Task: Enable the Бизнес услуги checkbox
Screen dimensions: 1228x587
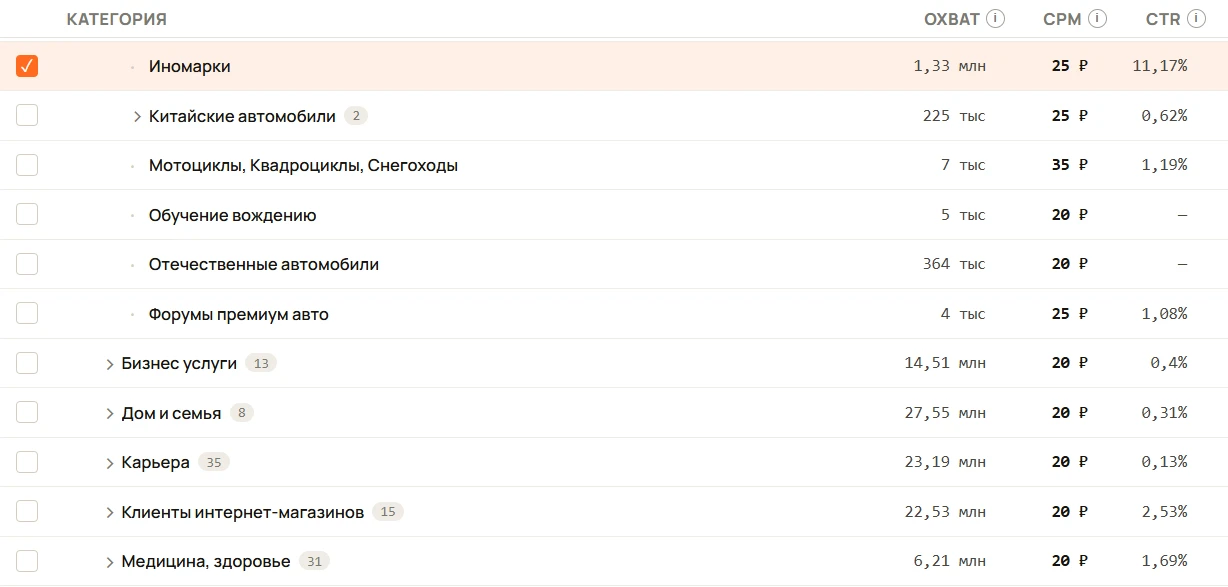Action: (27, 363)
